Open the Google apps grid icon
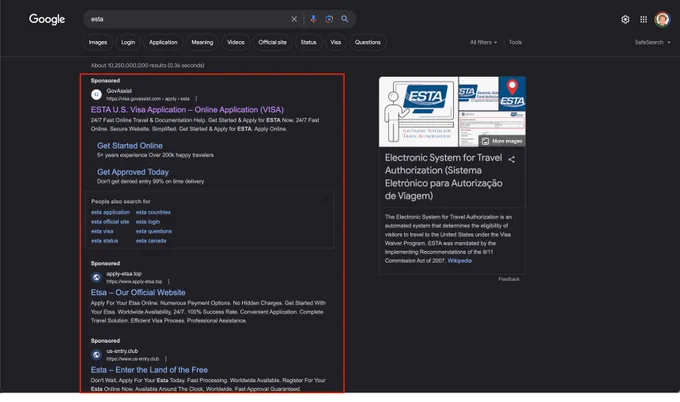The image size is (680, 402). tap(644, 19)
